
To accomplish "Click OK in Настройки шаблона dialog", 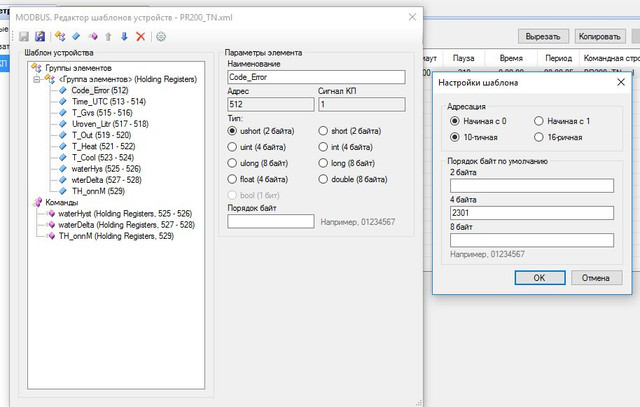I will click(x=540, y=278).
